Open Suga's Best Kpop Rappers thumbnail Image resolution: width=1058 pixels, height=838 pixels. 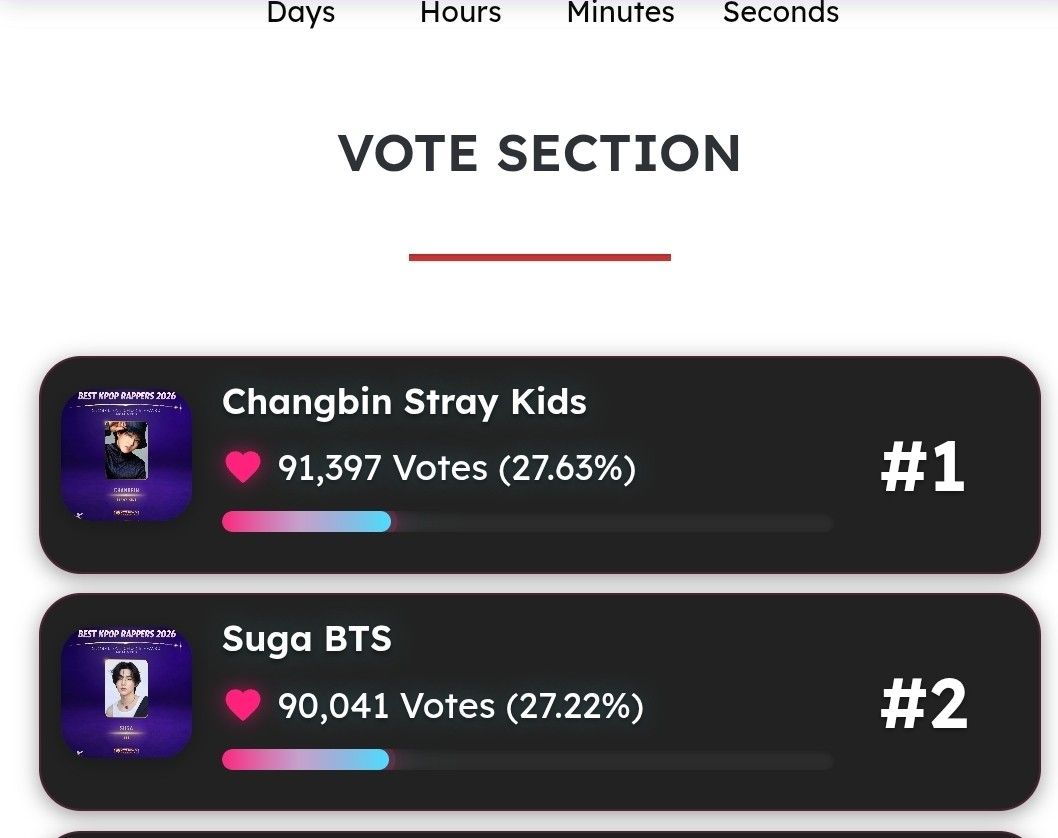pyautogui.click(x=126, y=692)
